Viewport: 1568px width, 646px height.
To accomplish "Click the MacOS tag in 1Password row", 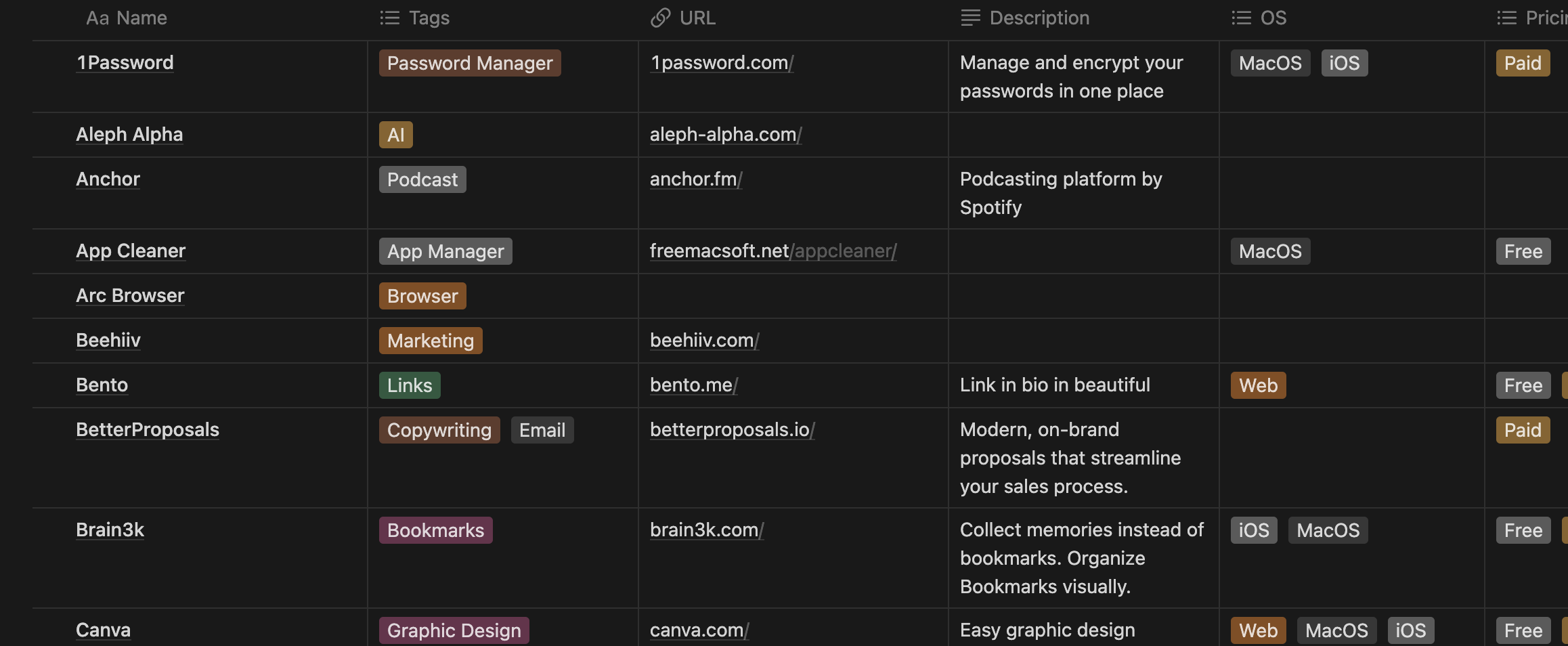I will (x=1271, y=63).
